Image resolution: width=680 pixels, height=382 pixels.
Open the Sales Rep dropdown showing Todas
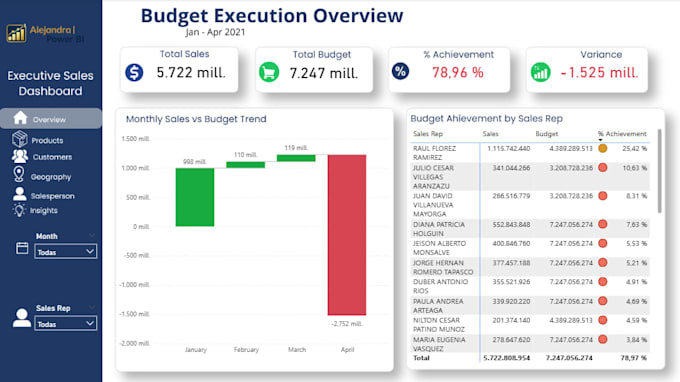tap(65, 323)
